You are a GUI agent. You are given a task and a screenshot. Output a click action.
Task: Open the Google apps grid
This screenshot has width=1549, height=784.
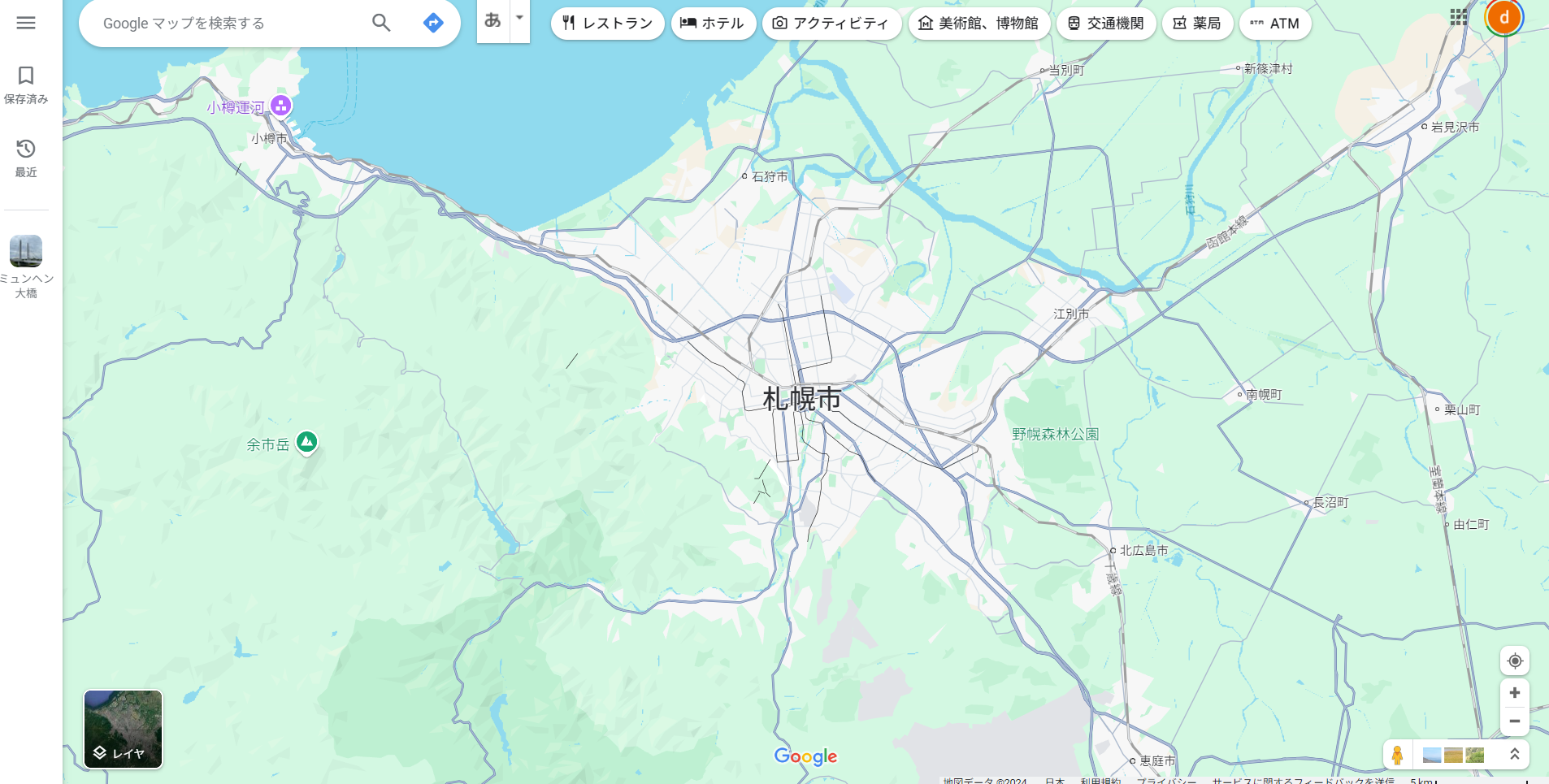click(1459, 17)
